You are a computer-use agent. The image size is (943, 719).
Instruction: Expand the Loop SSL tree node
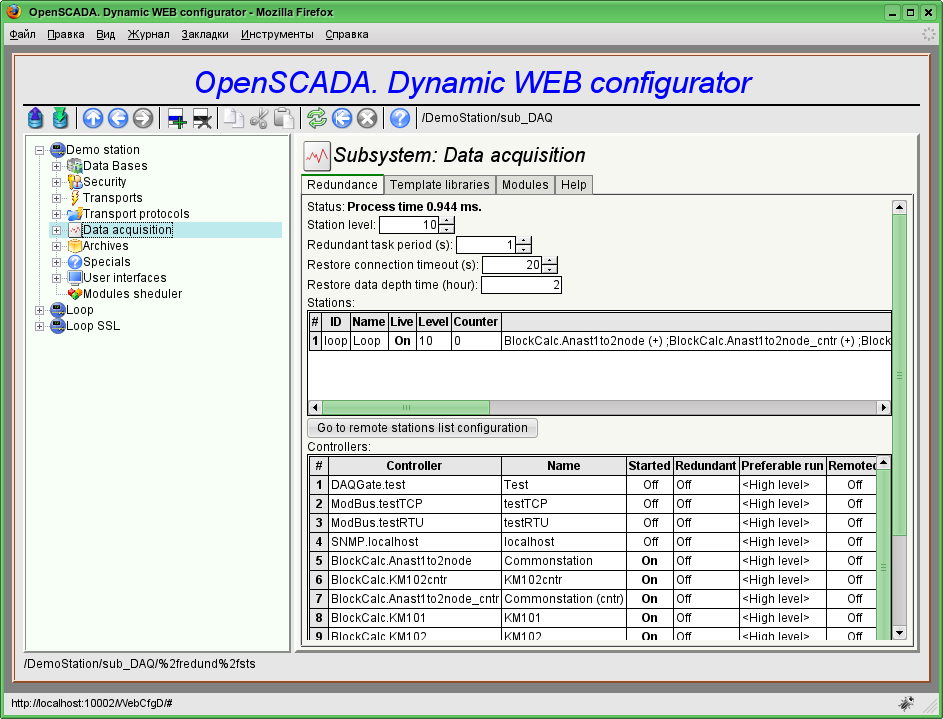[x=40, y=326]
